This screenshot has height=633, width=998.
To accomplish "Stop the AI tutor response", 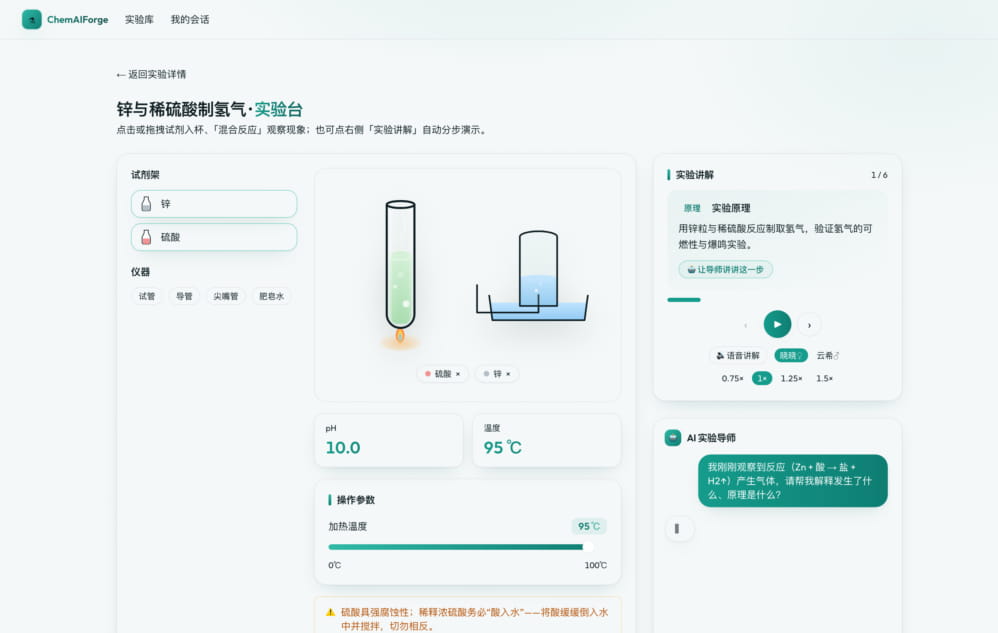I will click(678, 529).
